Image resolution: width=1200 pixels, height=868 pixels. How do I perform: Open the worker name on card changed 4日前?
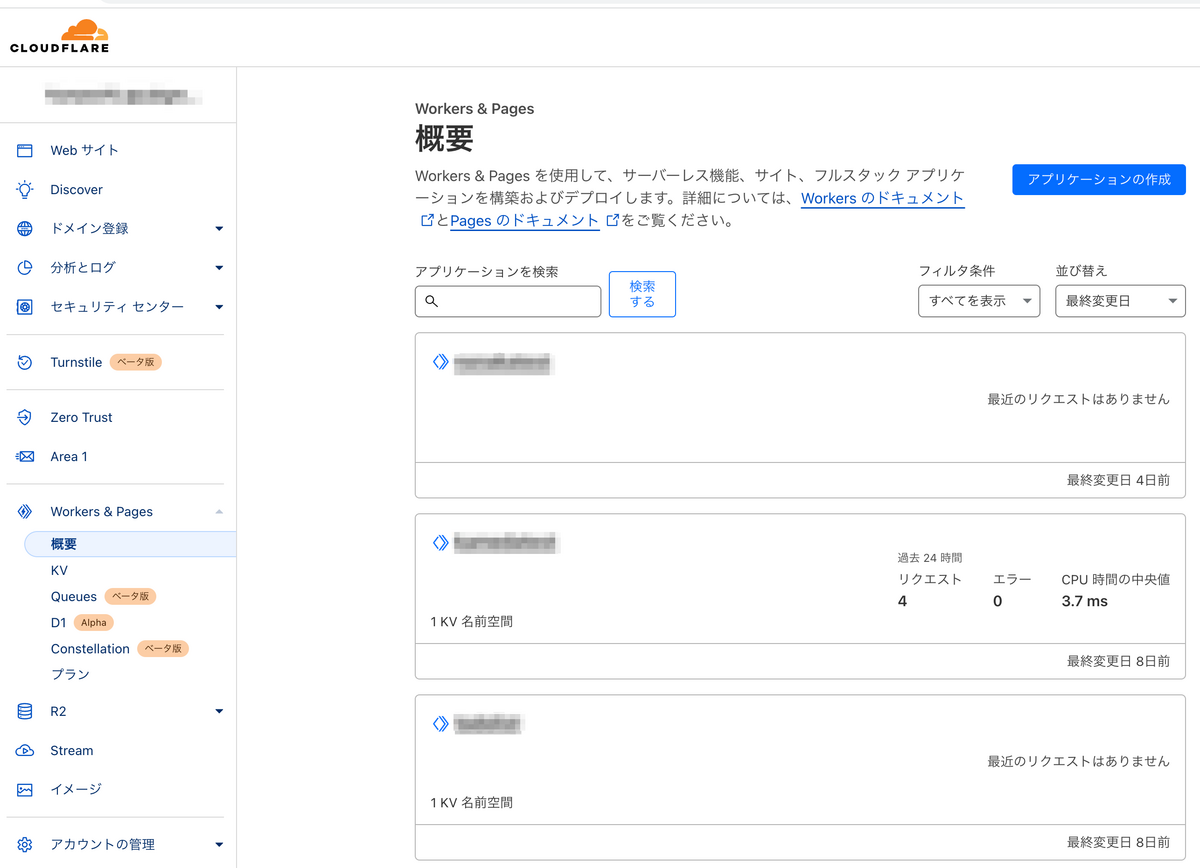504,363
